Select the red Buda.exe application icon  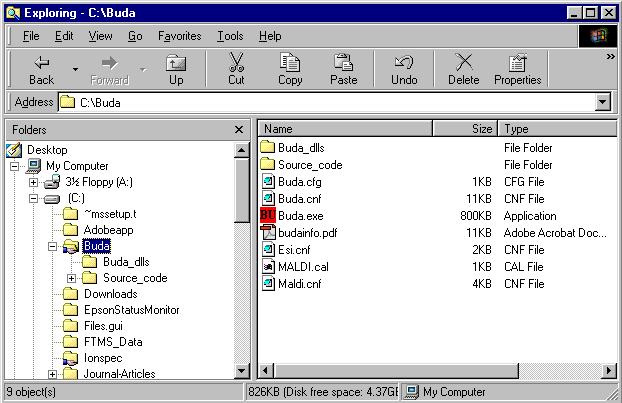tap(268, 215)
